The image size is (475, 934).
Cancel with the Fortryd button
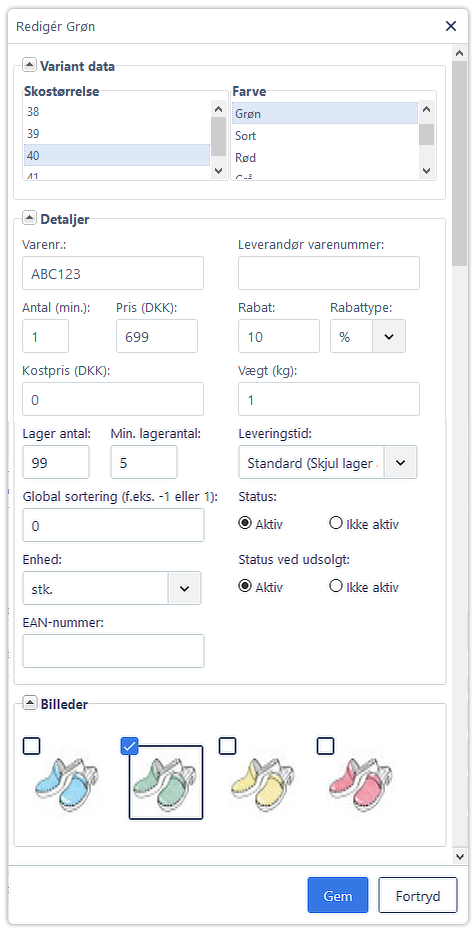pyautogui.click(x=418, y=895)
